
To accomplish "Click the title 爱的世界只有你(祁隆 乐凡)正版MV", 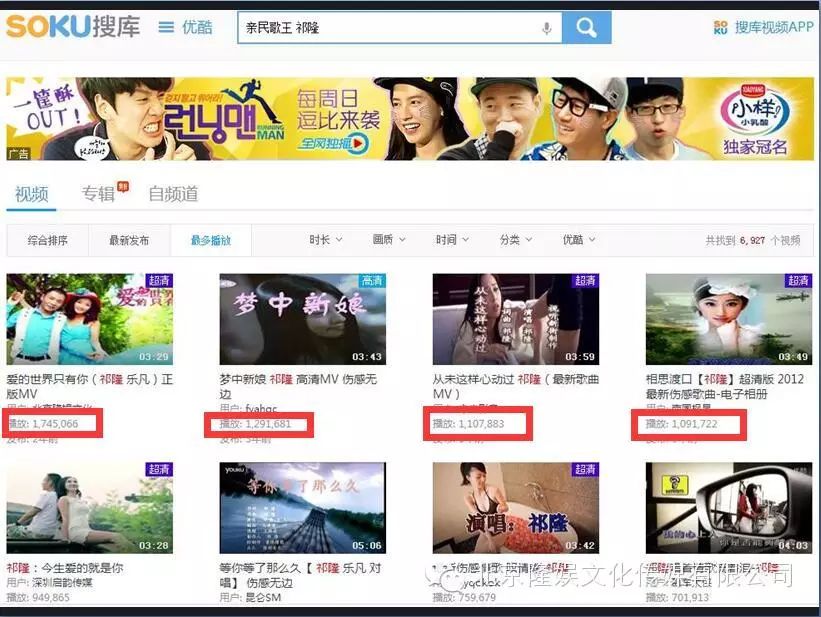I will (x=90, y=386).
